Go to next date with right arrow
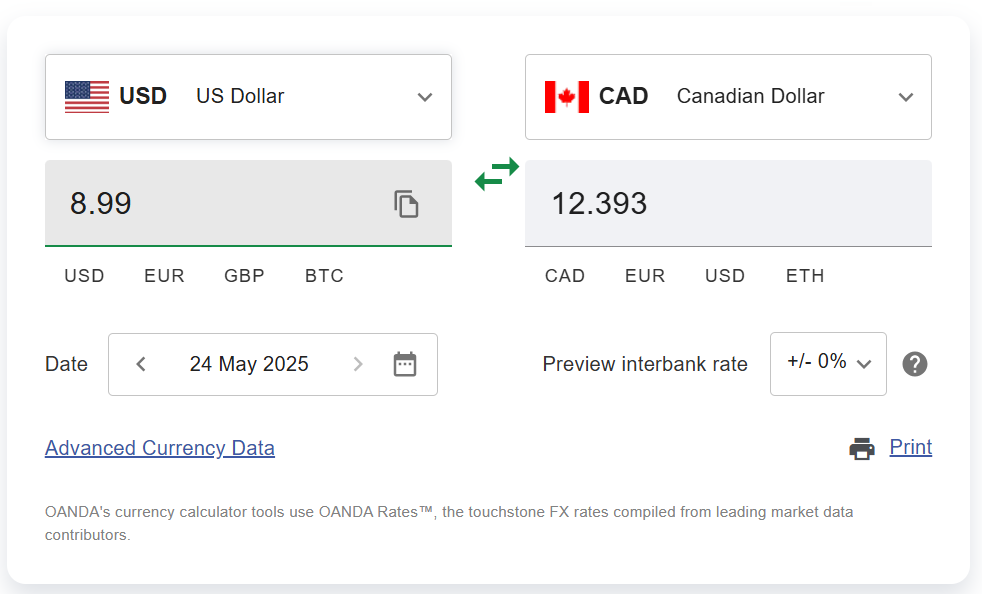This screenshot has width=982, height=594. click(x=358, y=364)
